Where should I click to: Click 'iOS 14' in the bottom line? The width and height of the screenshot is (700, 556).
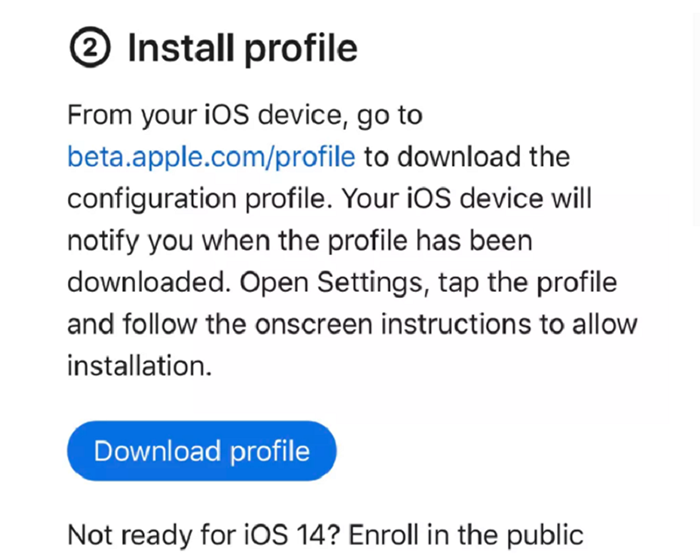coord(285,534)
